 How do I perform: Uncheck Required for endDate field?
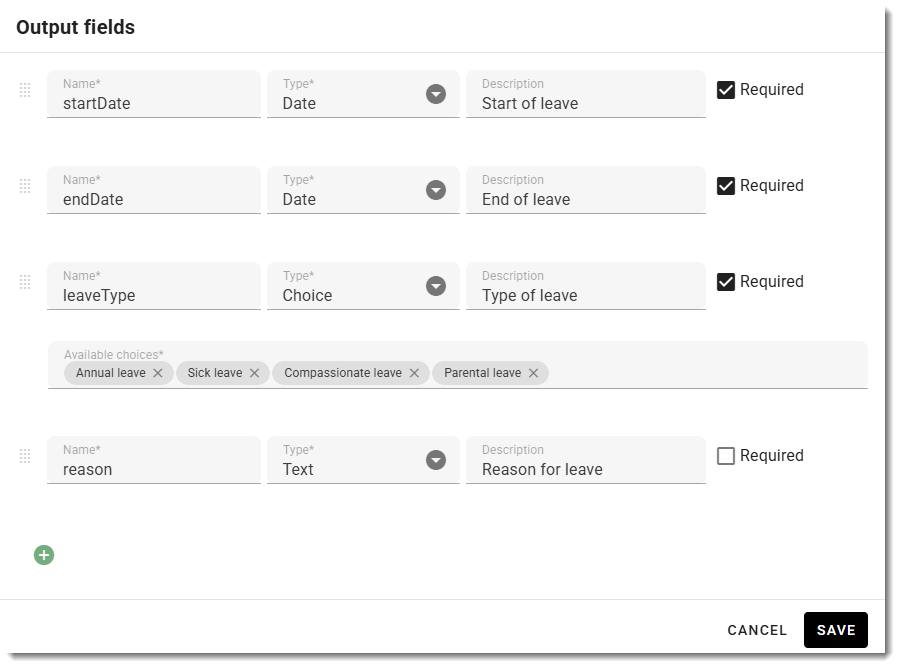pyautogui.click(x=726, y=186)
